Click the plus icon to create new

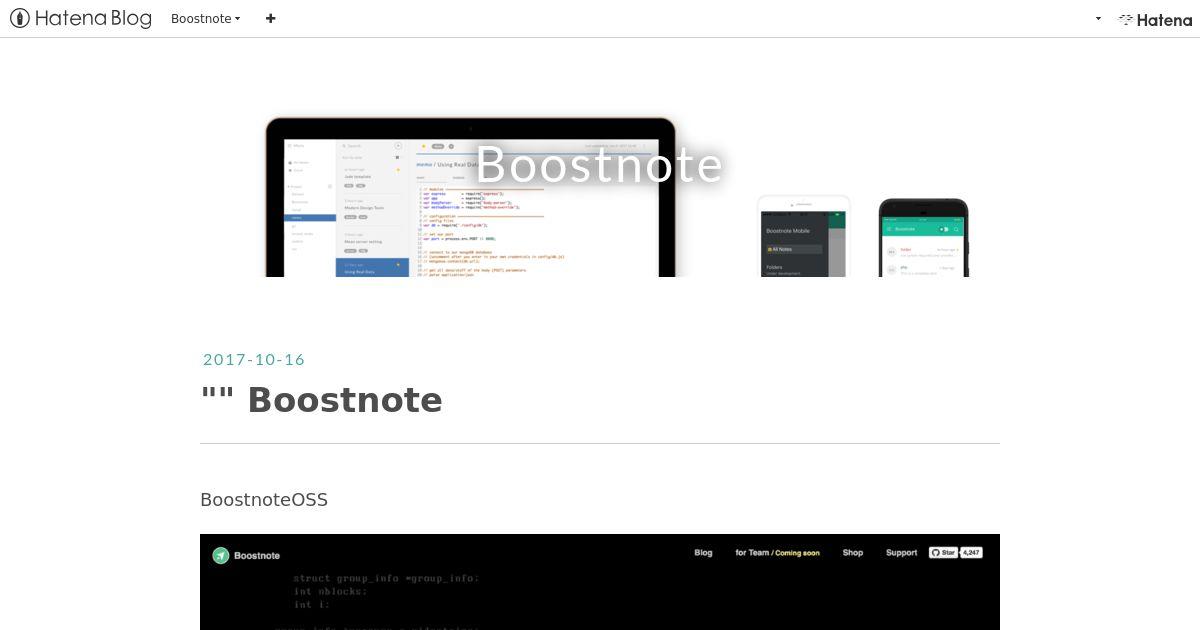click(x=270, y=18)
